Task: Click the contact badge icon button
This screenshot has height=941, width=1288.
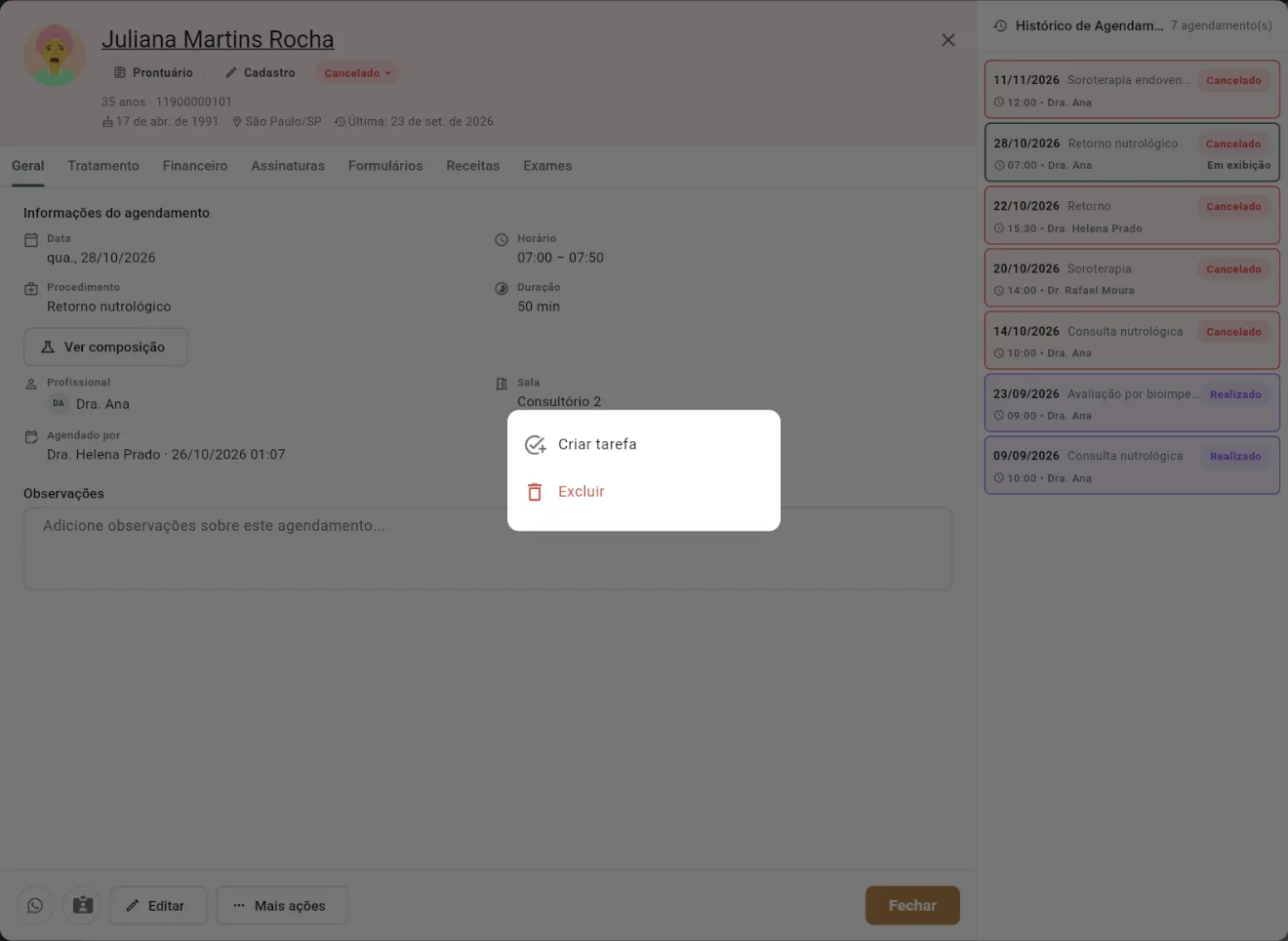Action: 83,906
